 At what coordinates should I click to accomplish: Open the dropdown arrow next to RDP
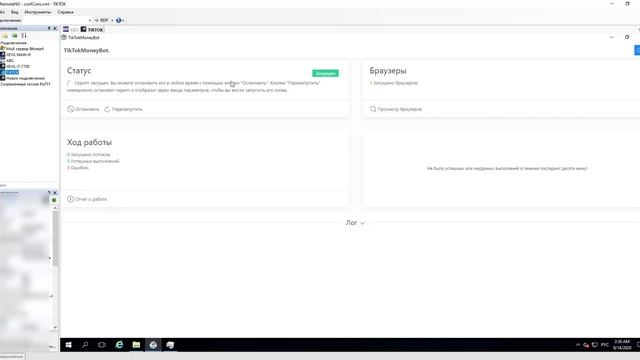tap(112, 20)
